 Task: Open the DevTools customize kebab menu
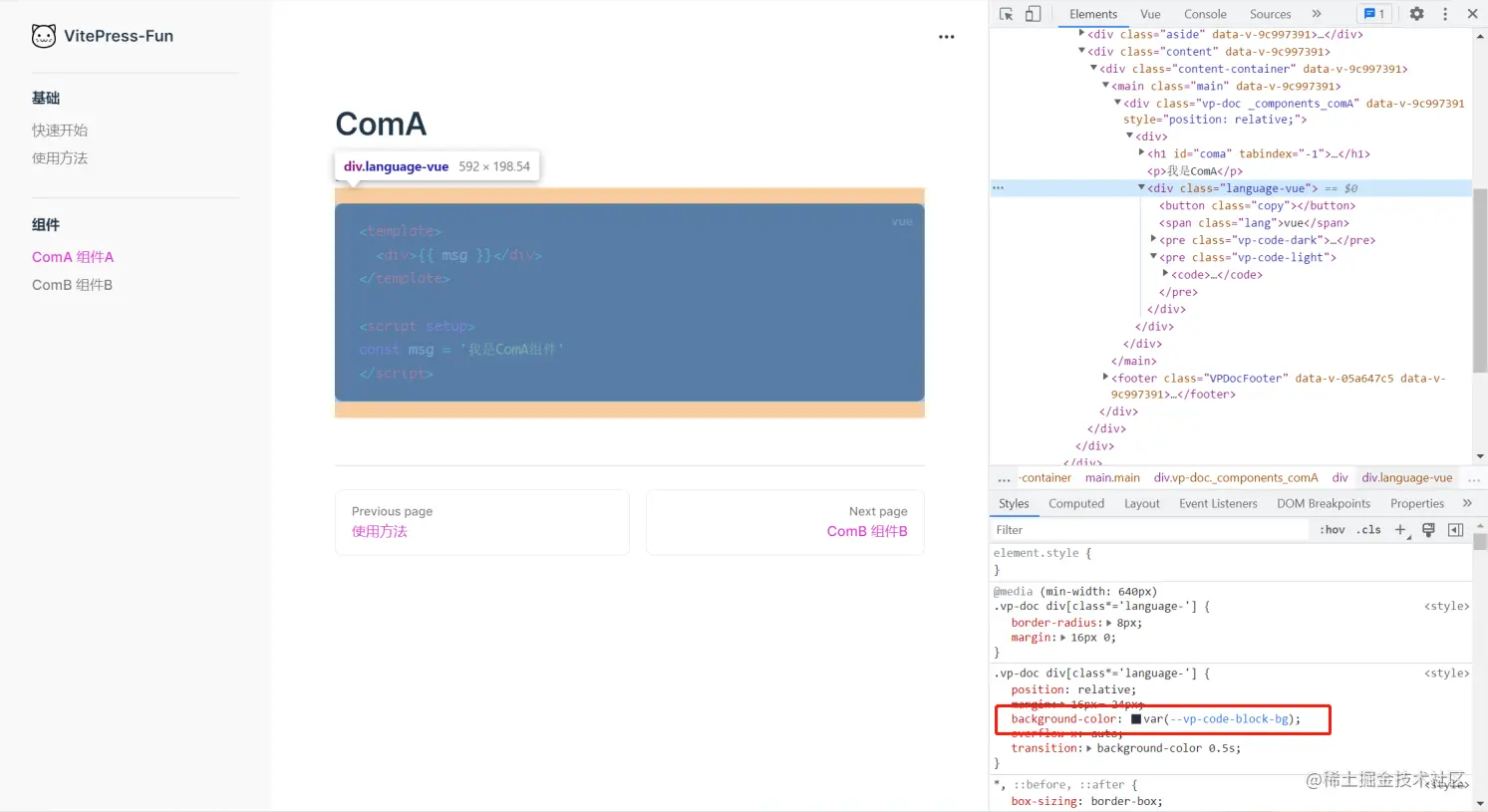[1445, 14]
